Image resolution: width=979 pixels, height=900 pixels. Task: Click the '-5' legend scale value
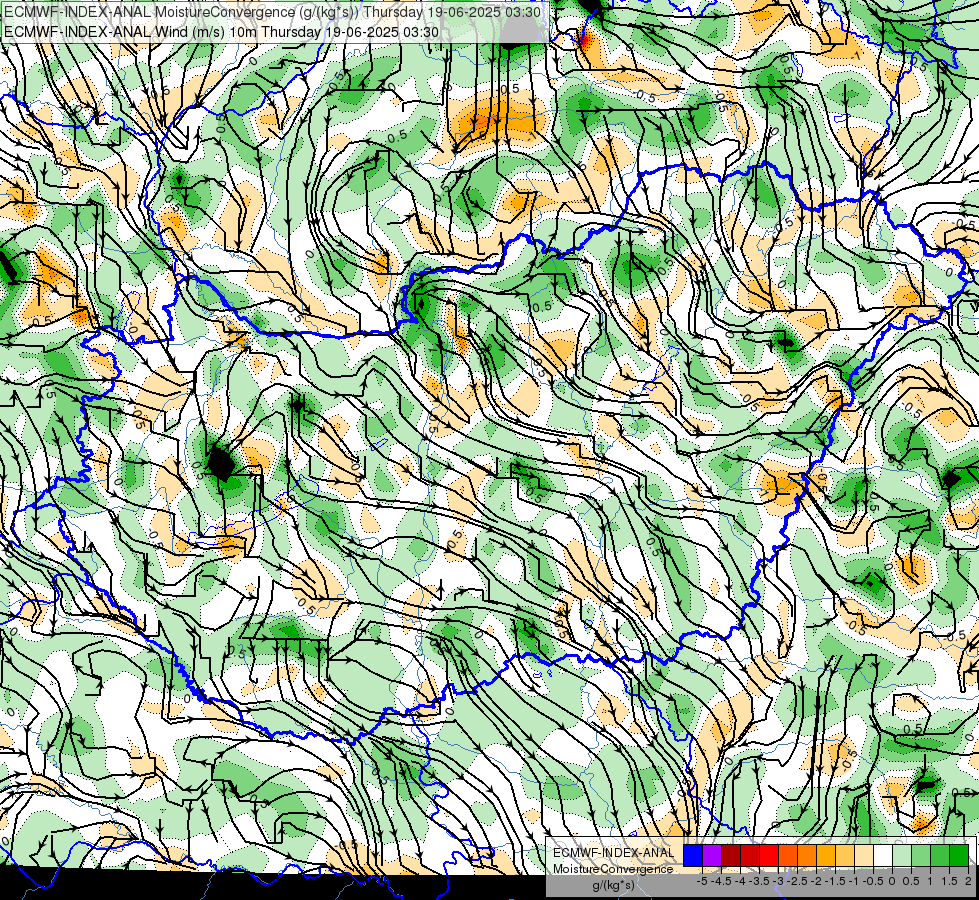click(x=704, y=881)
